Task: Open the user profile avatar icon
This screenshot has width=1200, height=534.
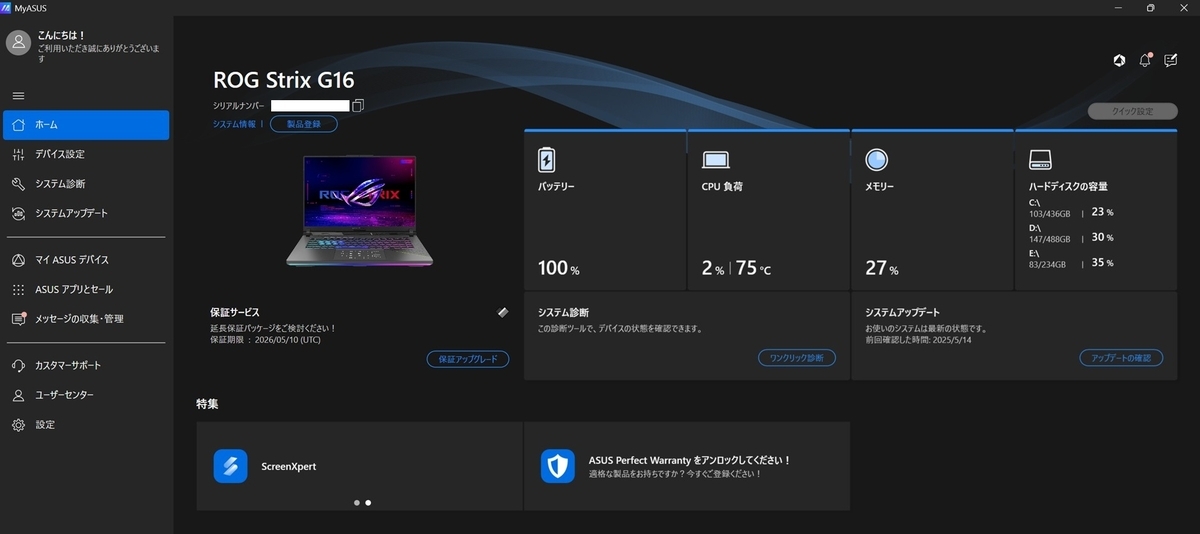Action: (18, 41)
